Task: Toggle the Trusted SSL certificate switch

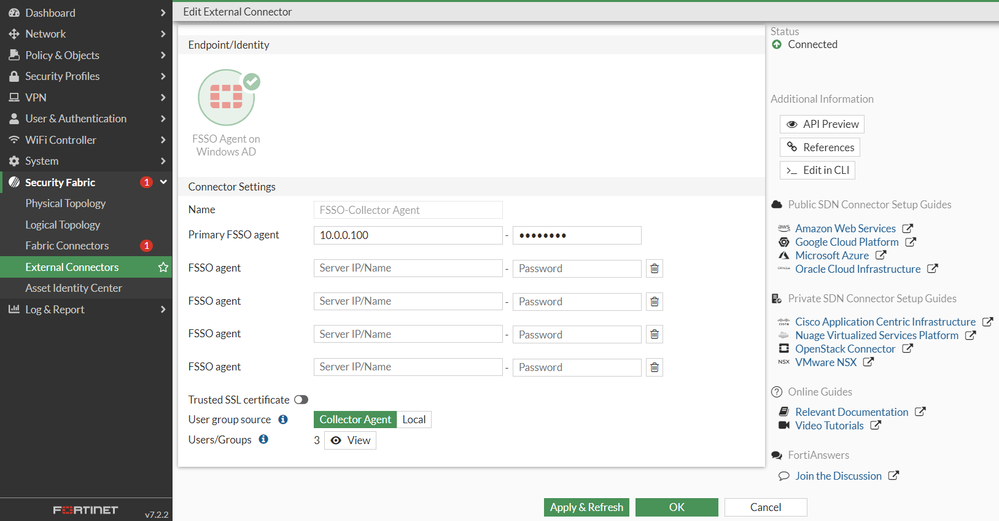Action: tap(301, 400)
